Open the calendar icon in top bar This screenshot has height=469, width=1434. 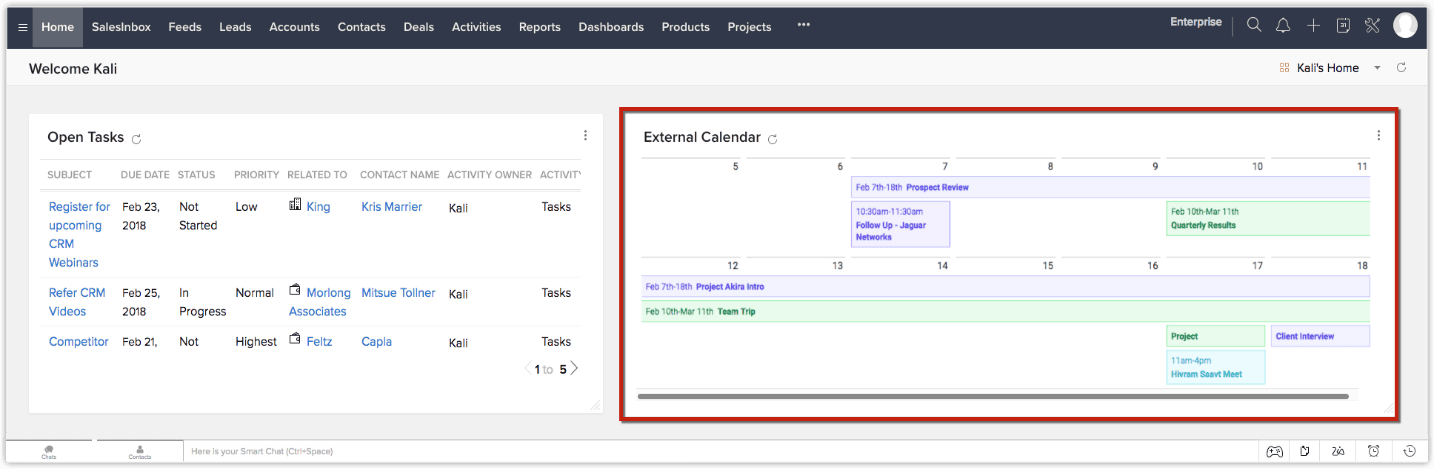click(1343, 26)
